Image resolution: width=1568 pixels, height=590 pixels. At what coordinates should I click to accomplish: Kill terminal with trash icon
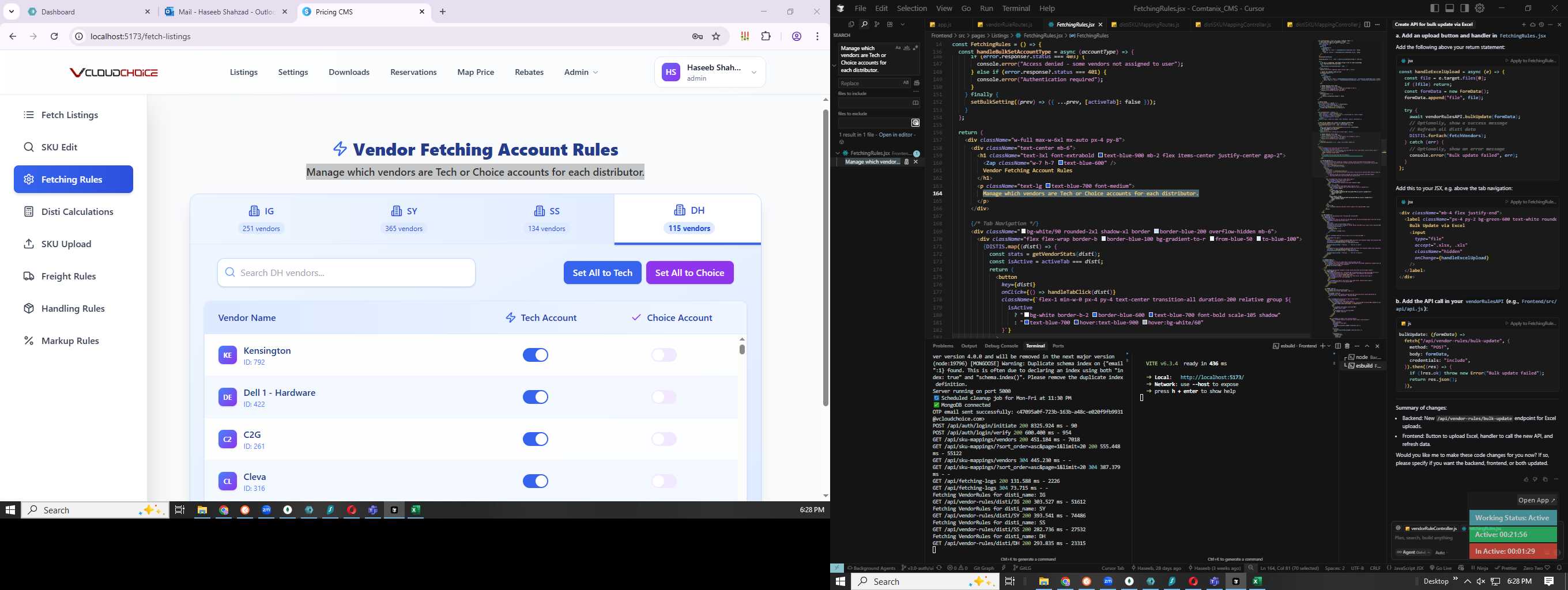1347,346
